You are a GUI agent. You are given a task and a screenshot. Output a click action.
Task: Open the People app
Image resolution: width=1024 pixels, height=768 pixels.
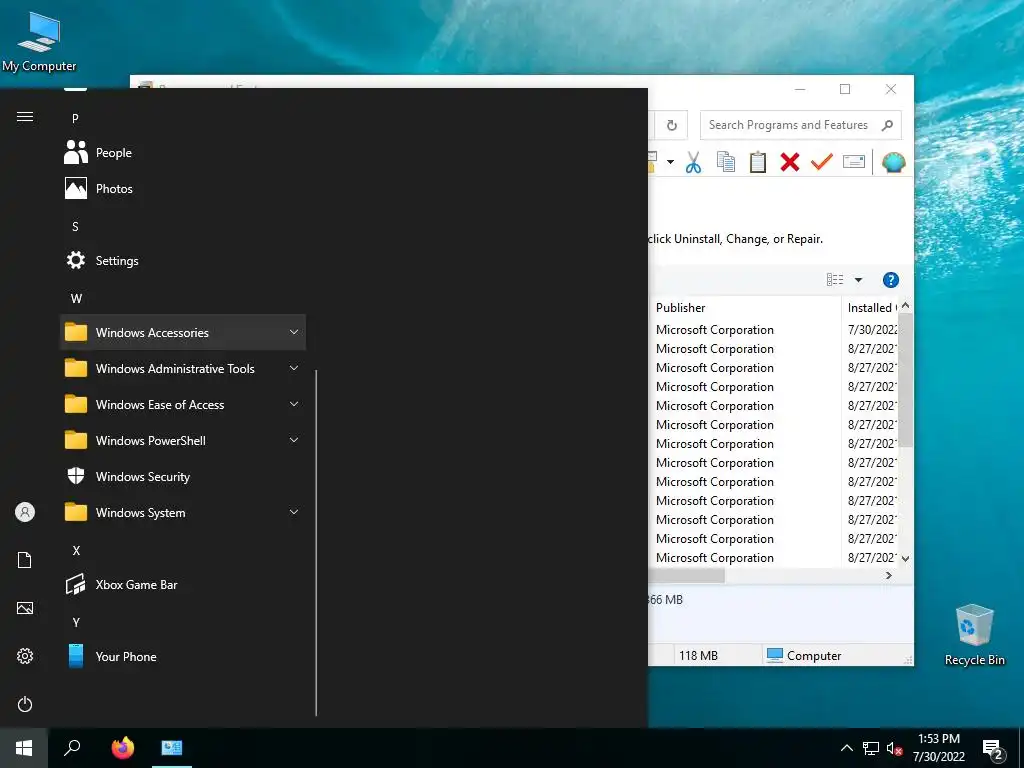pyautogui.click(x=183, y=153)
